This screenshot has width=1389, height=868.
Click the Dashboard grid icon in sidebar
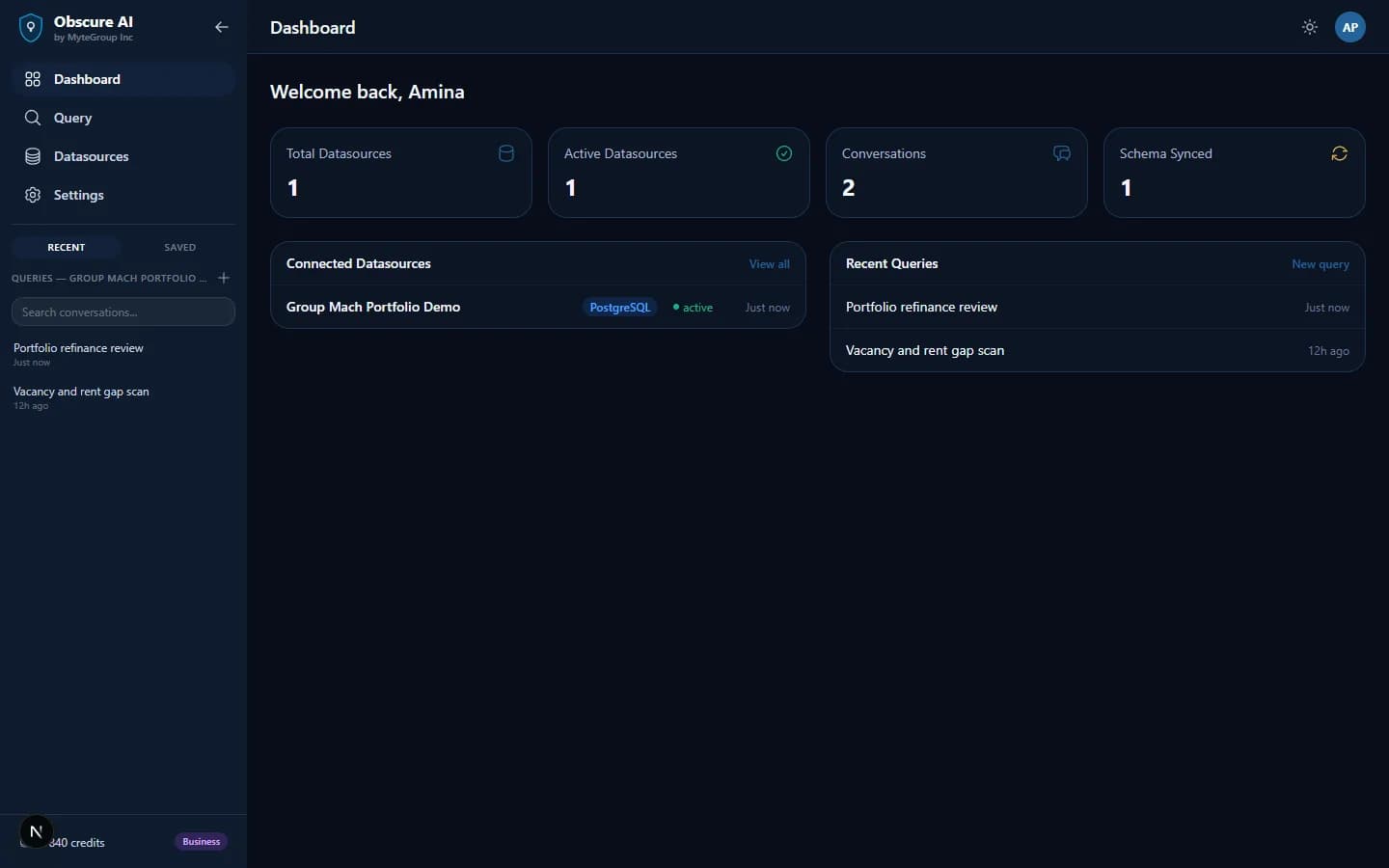pos(33,79)
